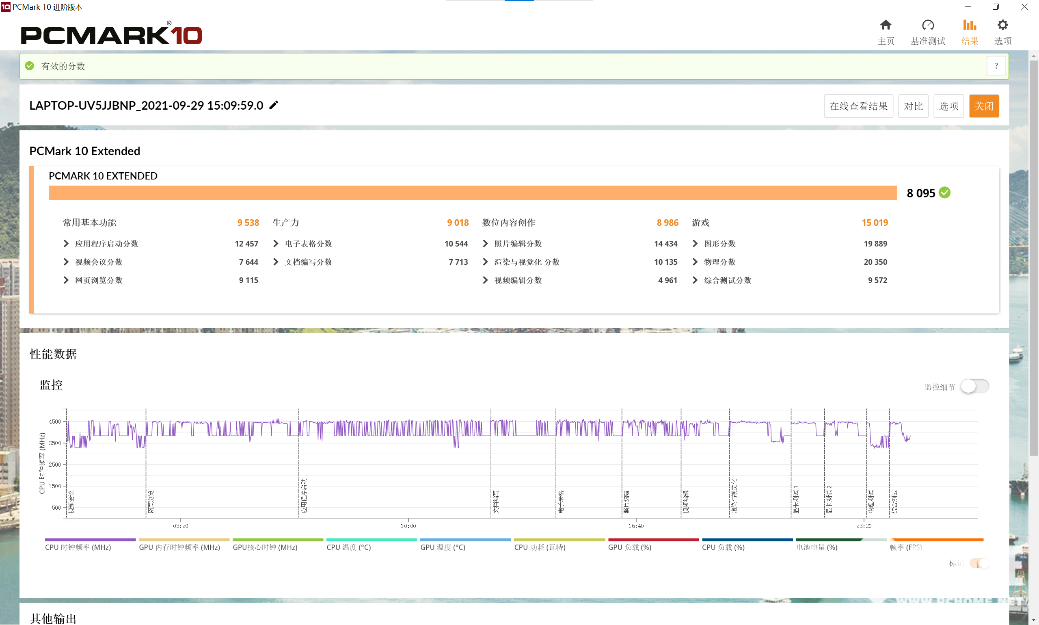1039x625 pixels.
Task: Click overall score 8 095
Action: 921,193
